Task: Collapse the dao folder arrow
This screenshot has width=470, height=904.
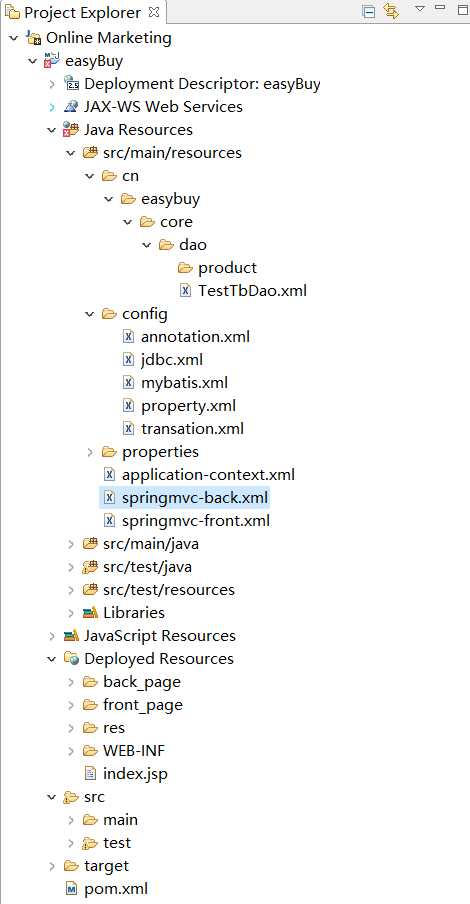Action: coord(147,245)
